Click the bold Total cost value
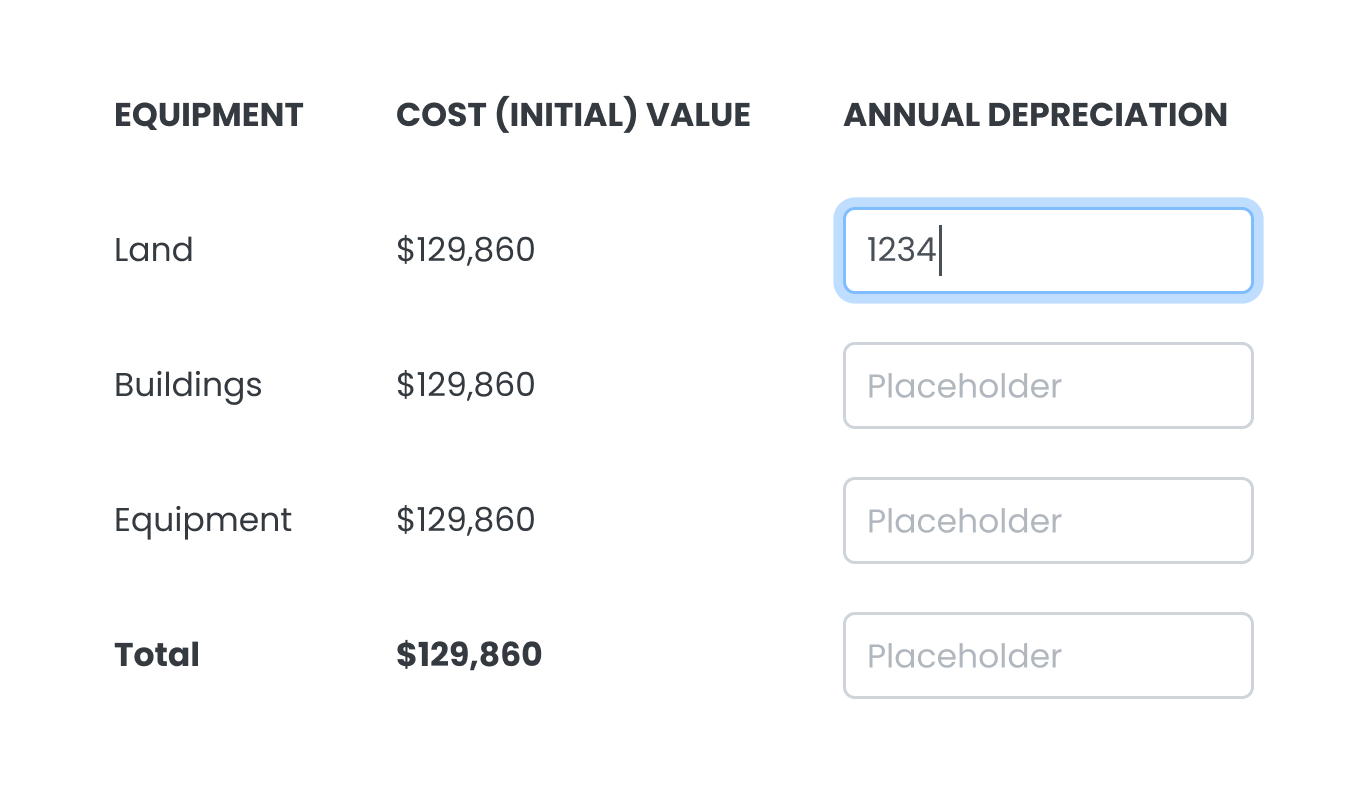This screenshot has height=804, width=1356. pyautogui.click(x=469, y=655)
